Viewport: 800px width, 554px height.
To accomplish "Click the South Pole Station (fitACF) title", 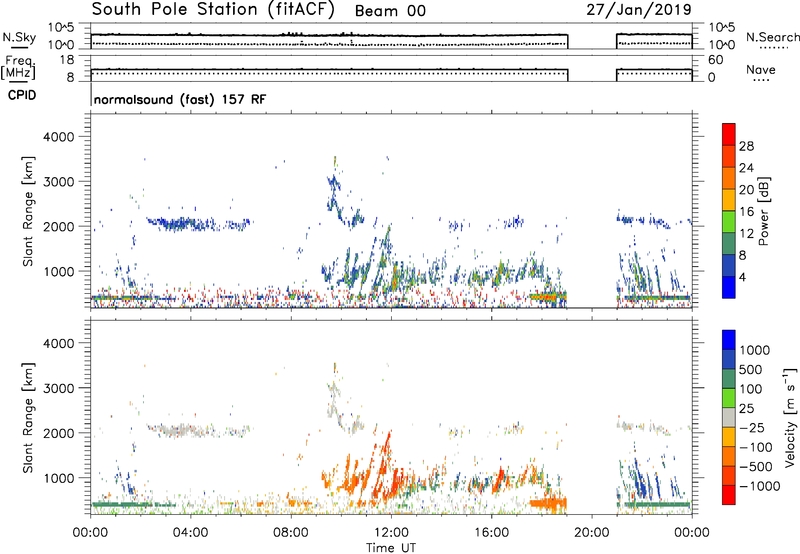I will (x=213, y=10).
